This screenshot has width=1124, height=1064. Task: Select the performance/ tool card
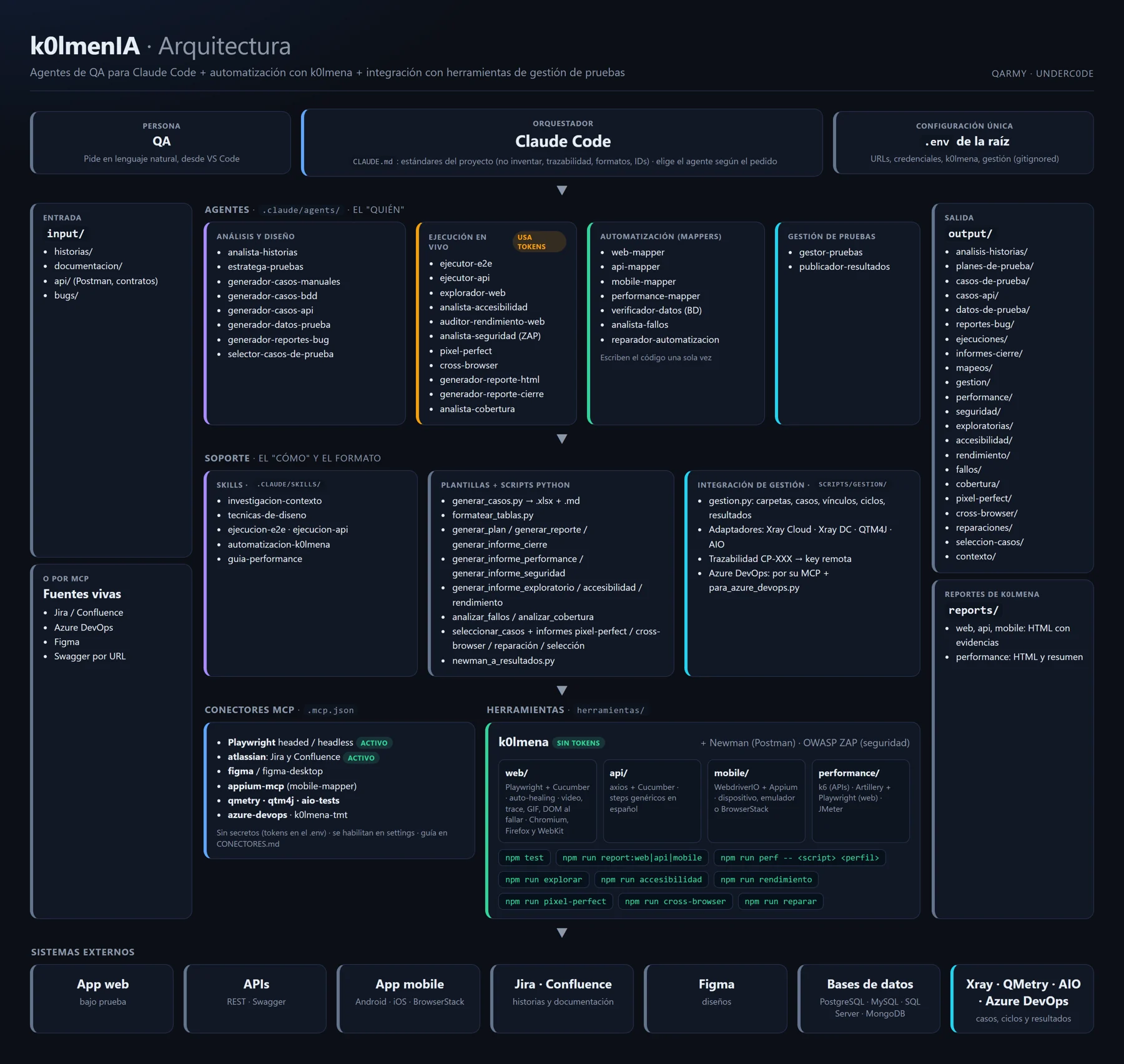[860, 801]
